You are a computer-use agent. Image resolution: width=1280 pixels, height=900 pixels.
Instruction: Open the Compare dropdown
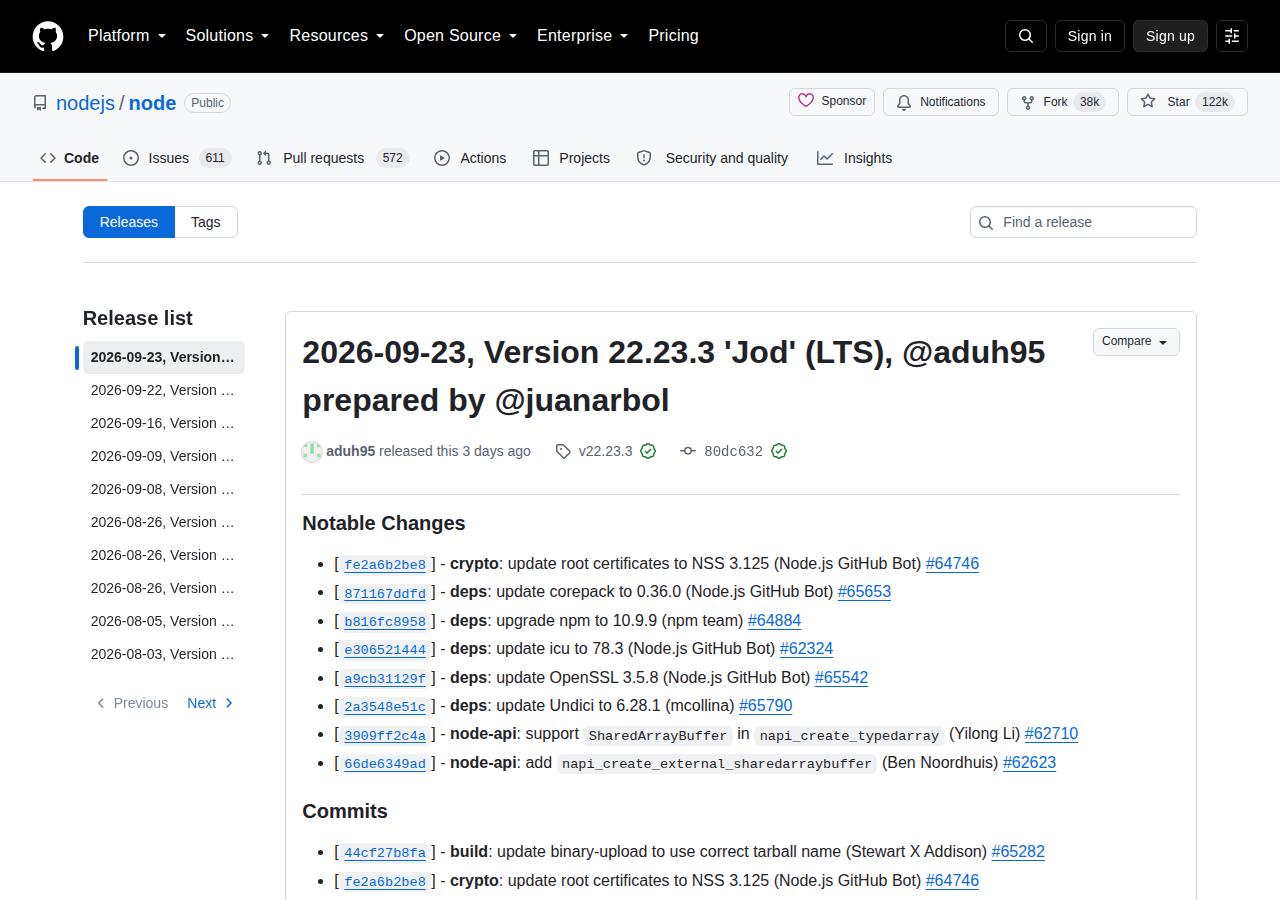coord(1136,342)
